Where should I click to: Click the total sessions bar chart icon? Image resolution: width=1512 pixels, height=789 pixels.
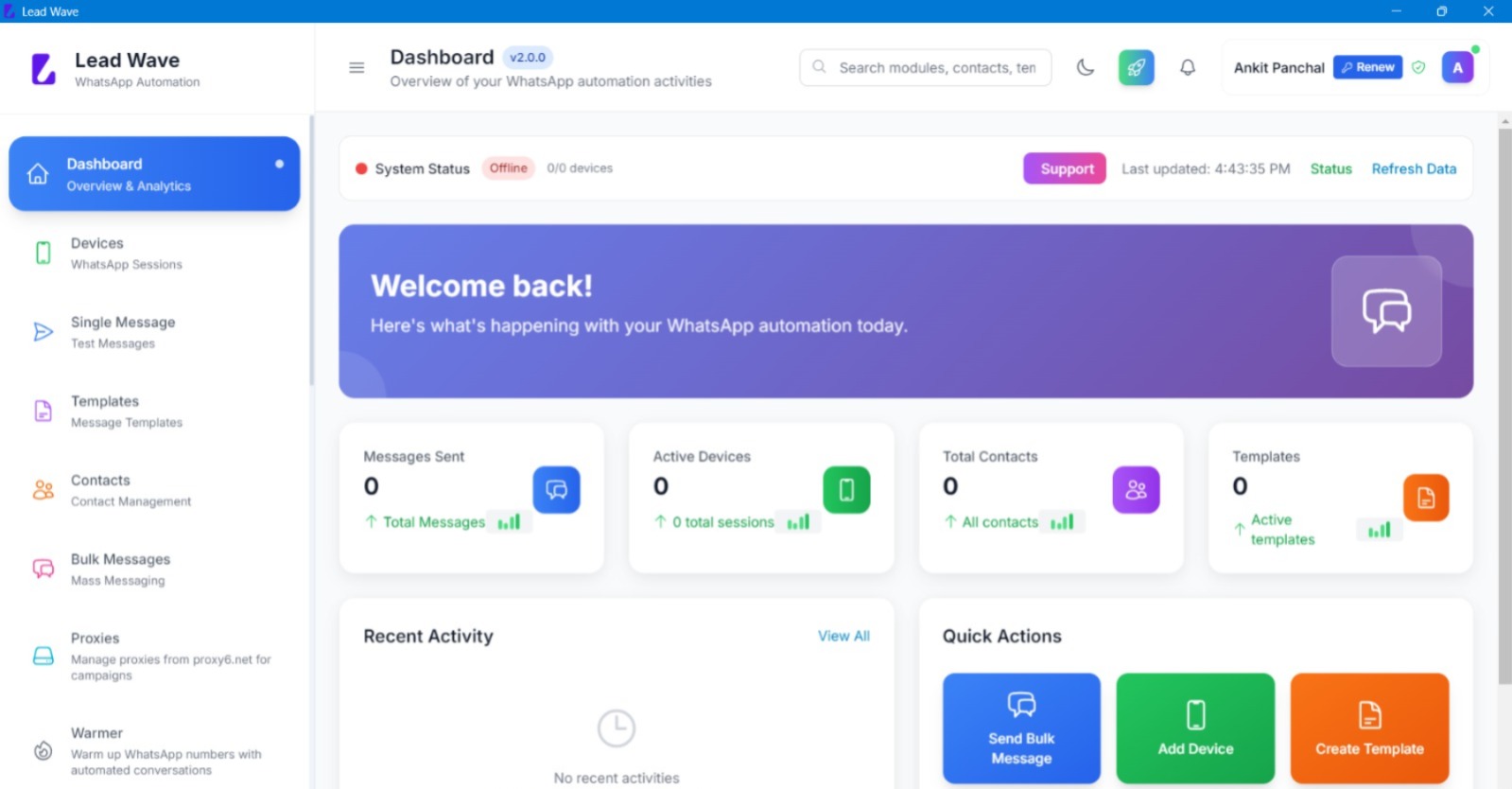click(x=798, y=521)
